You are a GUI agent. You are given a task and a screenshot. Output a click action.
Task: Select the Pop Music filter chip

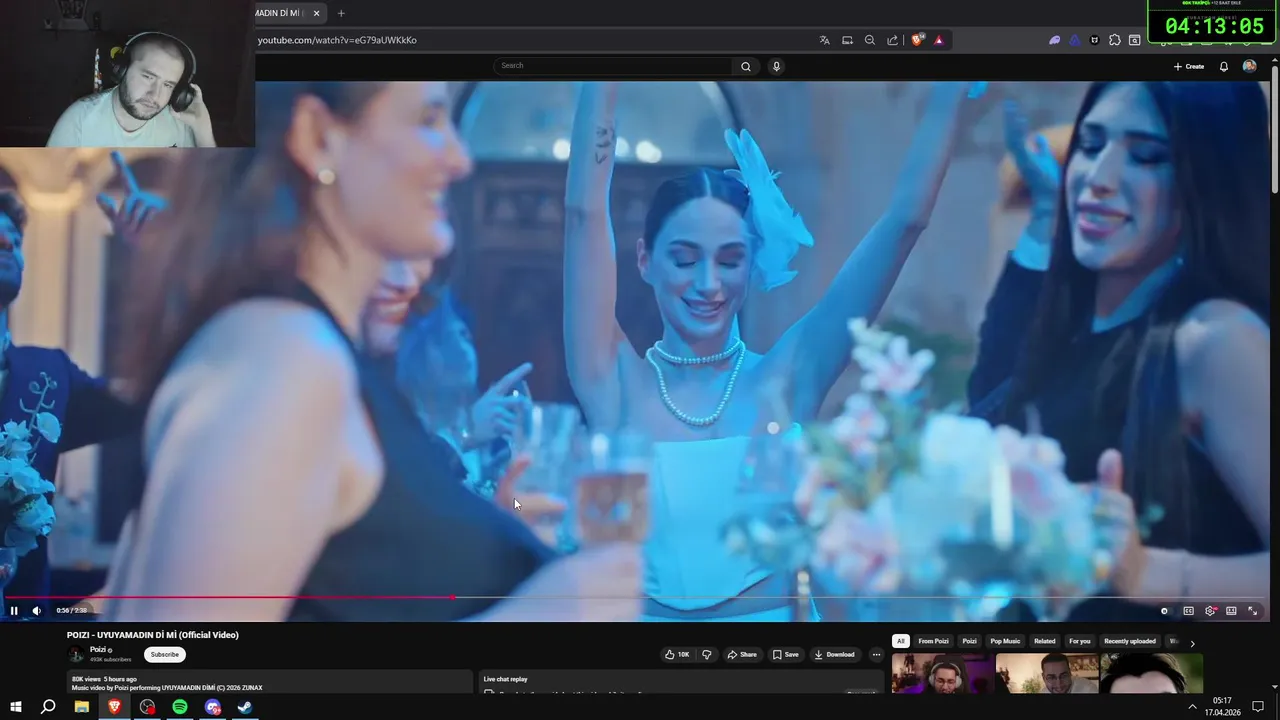click(1005, 641)
